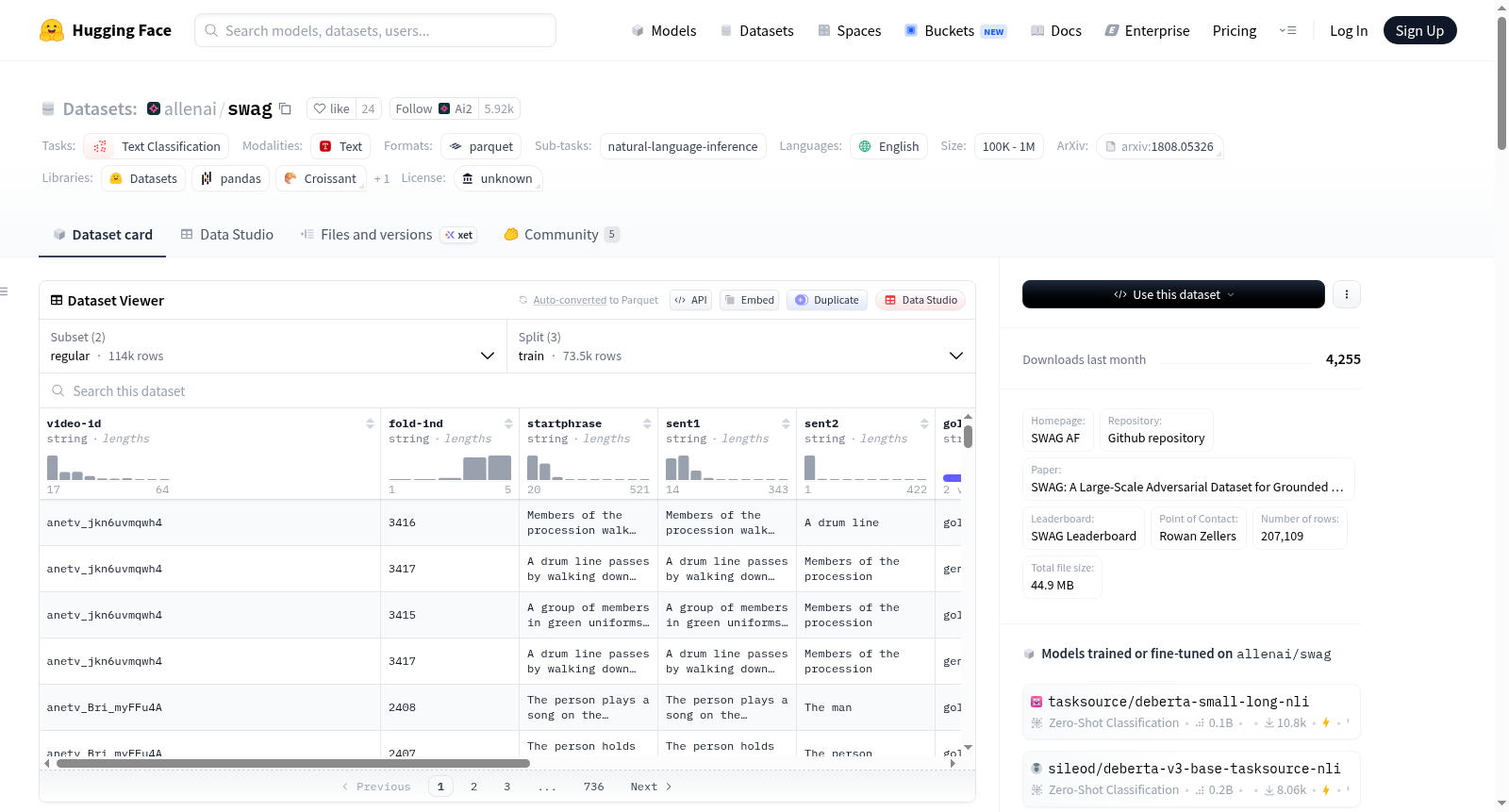
Task: Click the table vertical scrollbar thumb
Action: coord(968,437)
